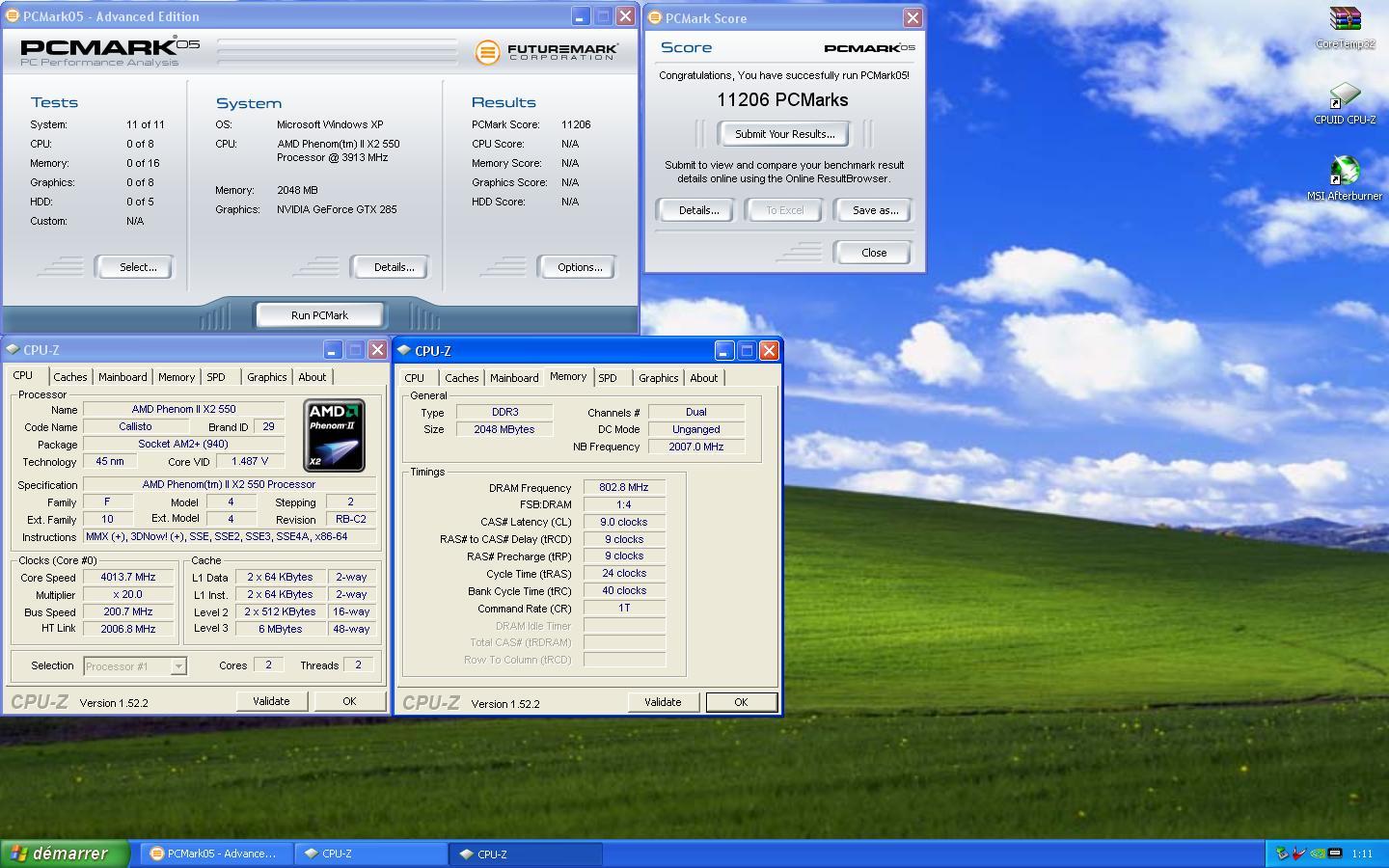Close the left CPU-Z window
The height and width of the screenshot is (868, 1389).
click(377, 350)
